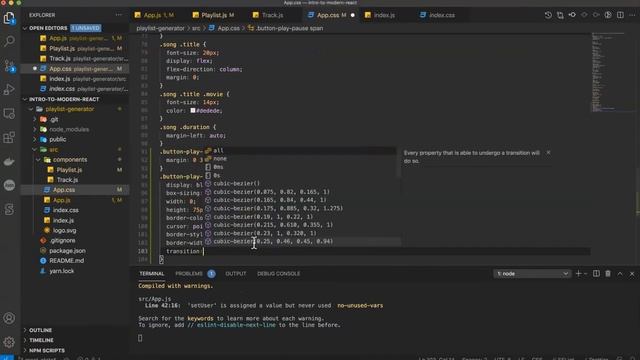Screen dimensions: 640x360
Task: Select the Terminal panel tab
Action: pyautogui.click(x=151, y=273)
